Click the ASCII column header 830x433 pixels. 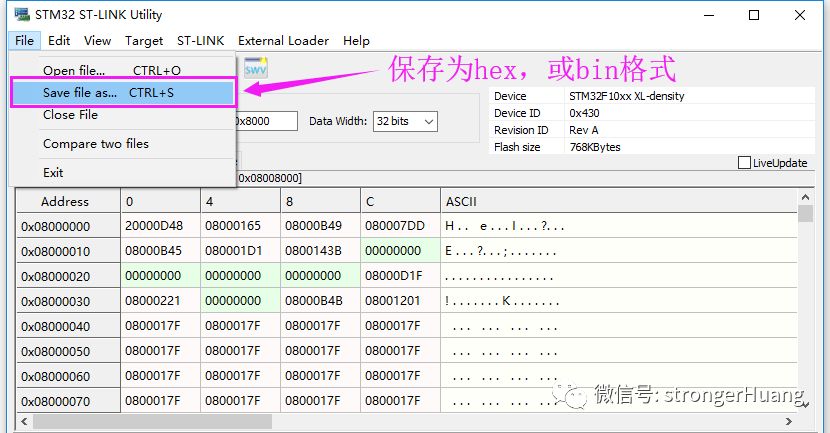click(x=619, y=202)
